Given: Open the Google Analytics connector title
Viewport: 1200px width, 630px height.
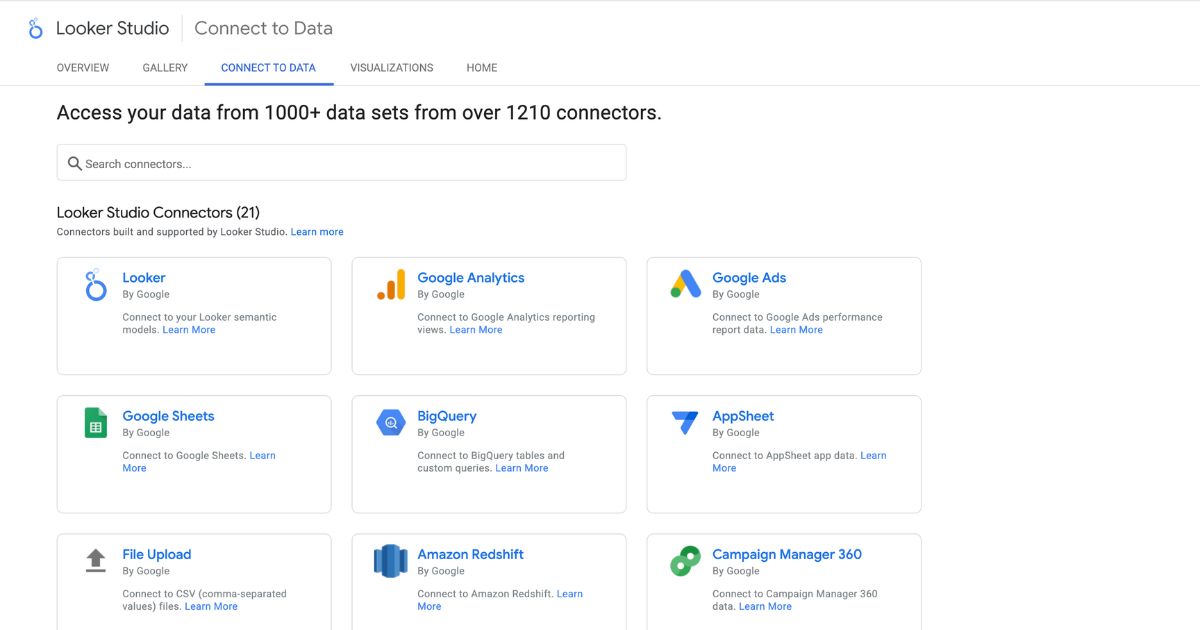Looking at the screenshot, I should coord(471,278).
